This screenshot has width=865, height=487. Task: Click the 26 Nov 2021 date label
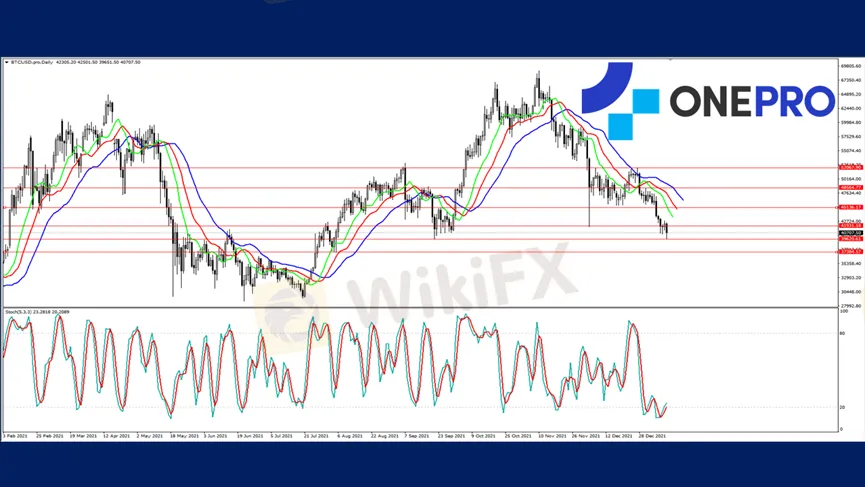[x=586, y=436]
